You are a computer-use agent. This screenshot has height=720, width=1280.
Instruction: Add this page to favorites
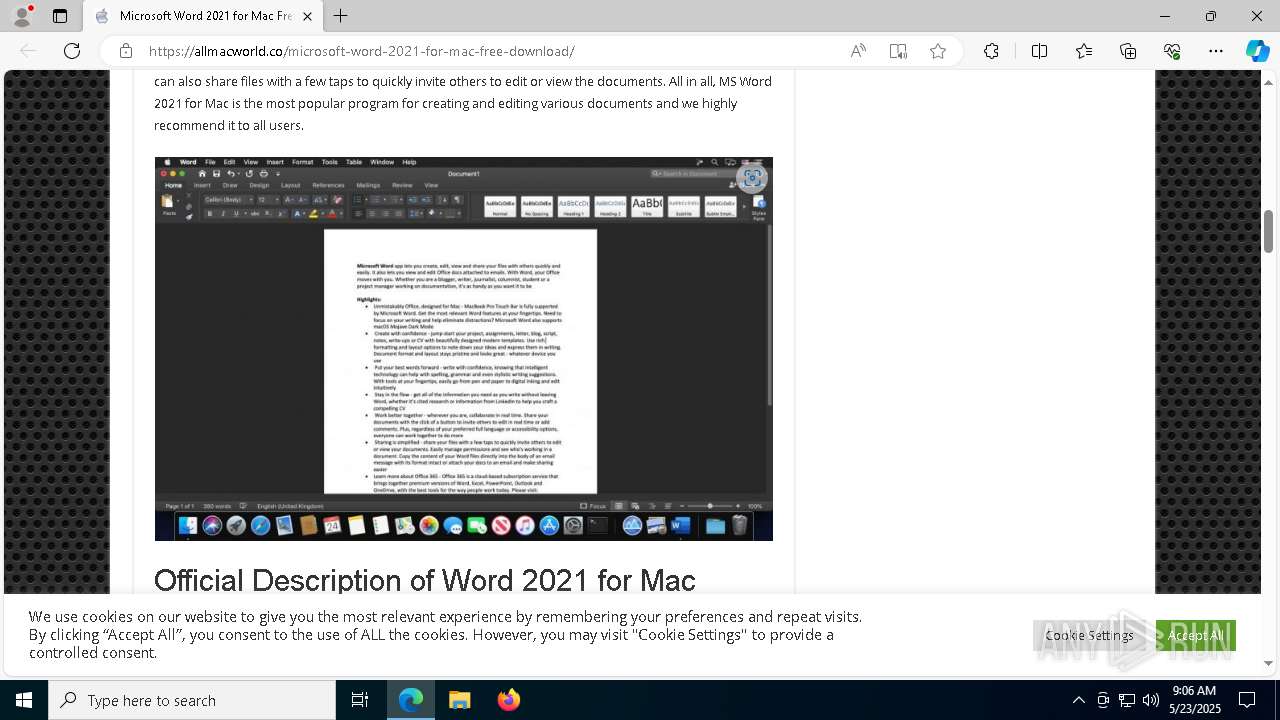tap(938, 51)
